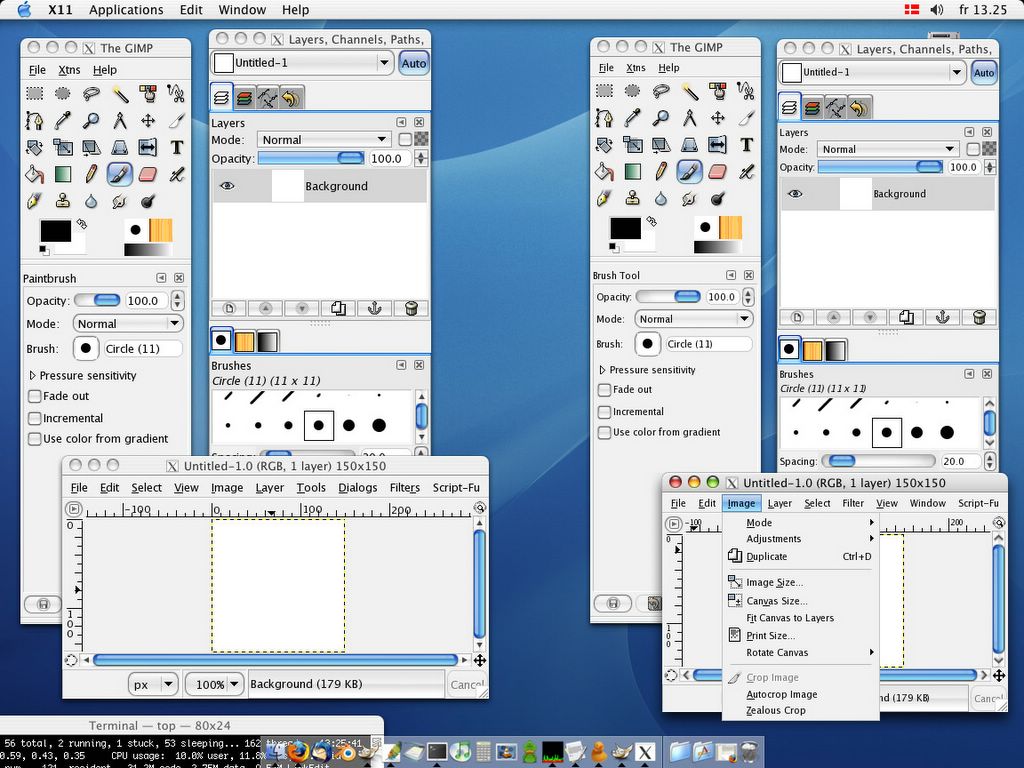This screenshot has height=768, width=1024.
Task: Select the Text tool in the left GIMP toolbox
Action: [177, 147]
